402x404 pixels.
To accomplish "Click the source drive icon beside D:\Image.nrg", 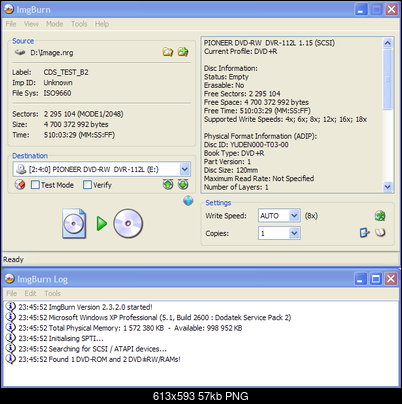I will pyautogui.click(x=20, y=52).
